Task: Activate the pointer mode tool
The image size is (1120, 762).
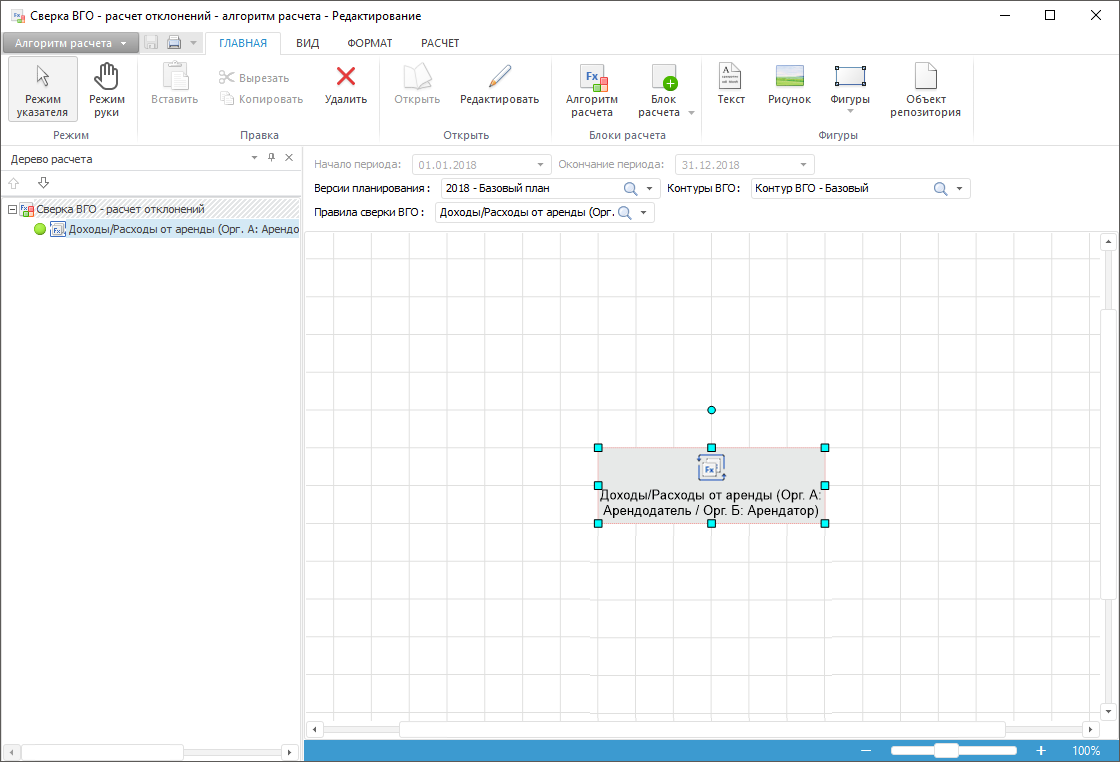Action: pos(43,89)
